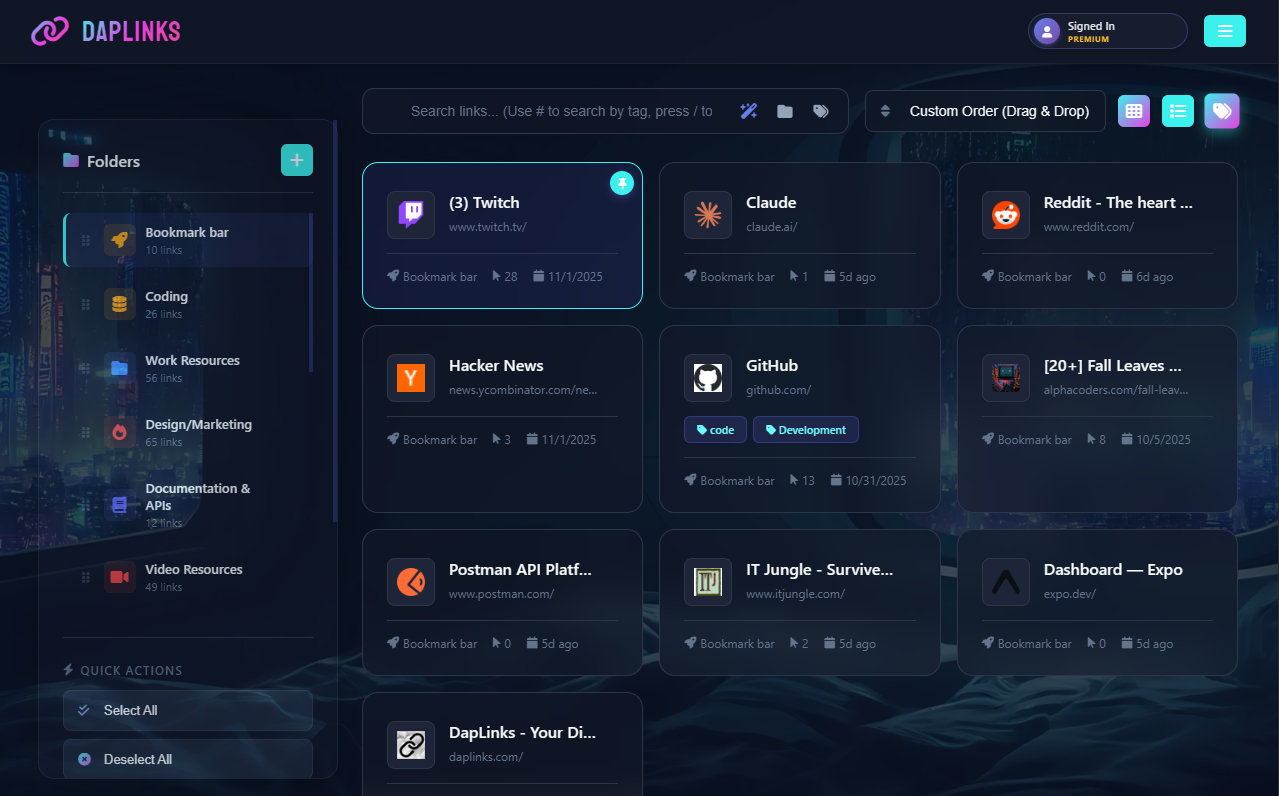Unpin the Twitch bookmark
1279x796 pixels.
(621, 184)
